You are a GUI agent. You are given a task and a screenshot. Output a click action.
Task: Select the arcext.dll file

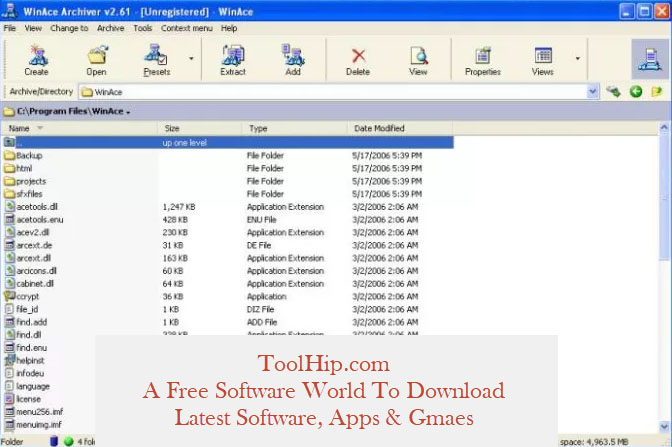point(33,258)
